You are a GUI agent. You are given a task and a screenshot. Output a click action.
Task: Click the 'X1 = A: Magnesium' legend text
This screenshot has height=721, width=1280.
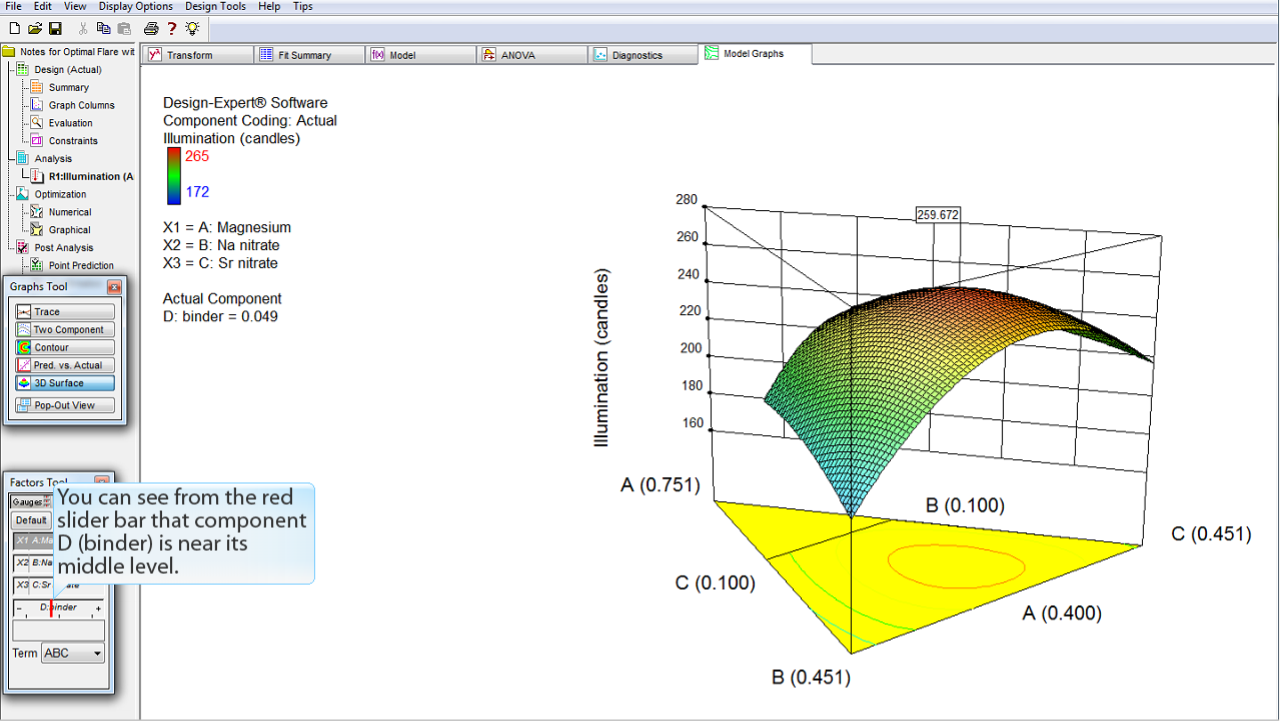click(x=227, y=227)
